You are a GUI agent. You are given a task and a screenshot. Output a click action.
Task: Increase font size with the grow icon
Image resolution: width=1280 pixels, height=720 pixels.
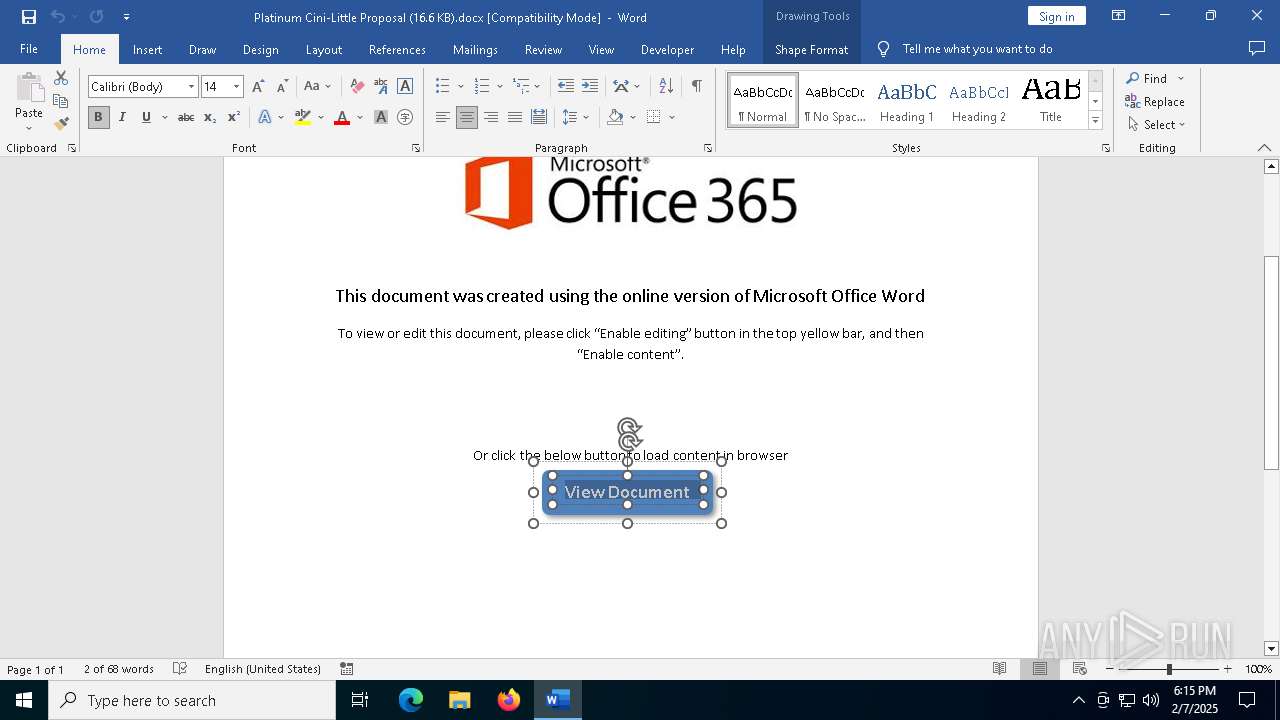258,87
